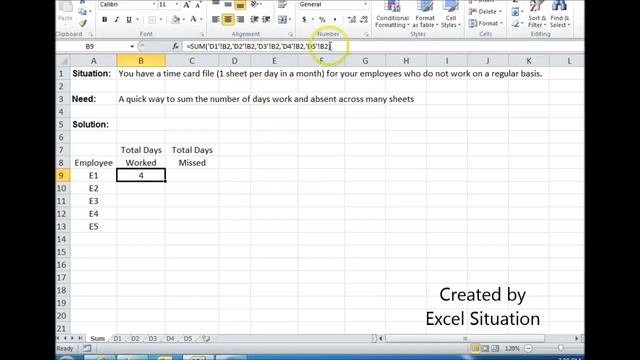Click into the formula bar text

258,47
